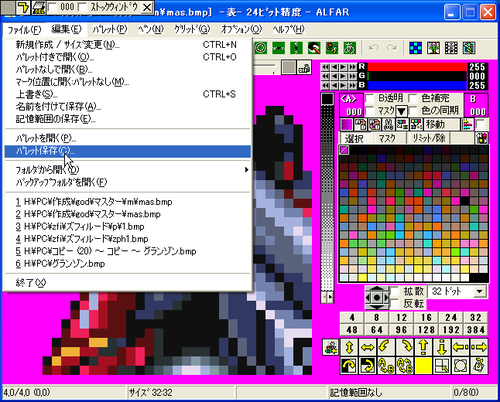500x402 pixels.
Task: Click the DEL icon in the small window
Action: 39,7
